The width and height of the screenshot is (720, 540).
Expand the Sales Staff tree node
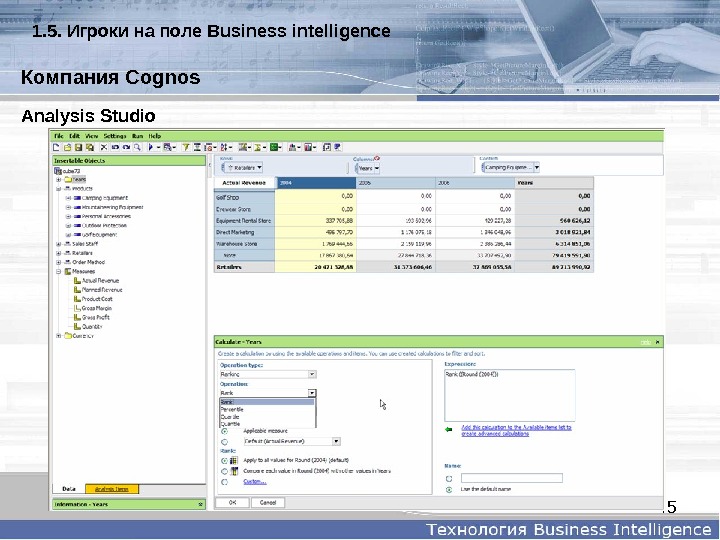[x=59, y=244]
